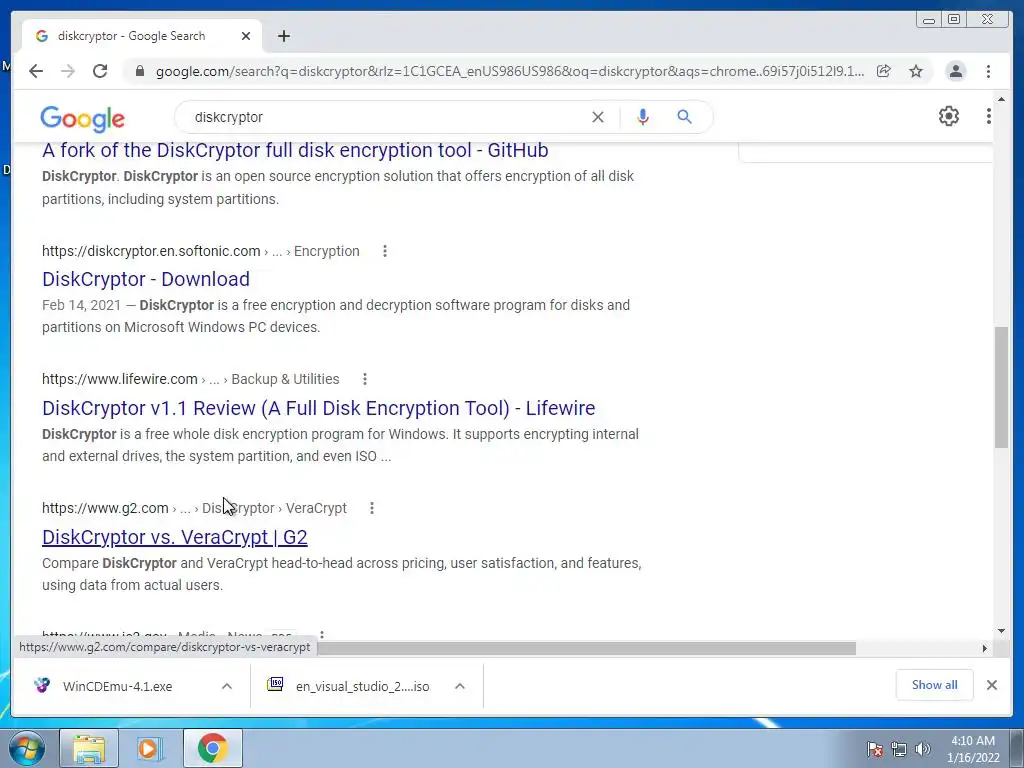Open Windows Explorer from the taskbar
The width and height of the screenshot is (1024, 768).
click(x=89, y=748)
